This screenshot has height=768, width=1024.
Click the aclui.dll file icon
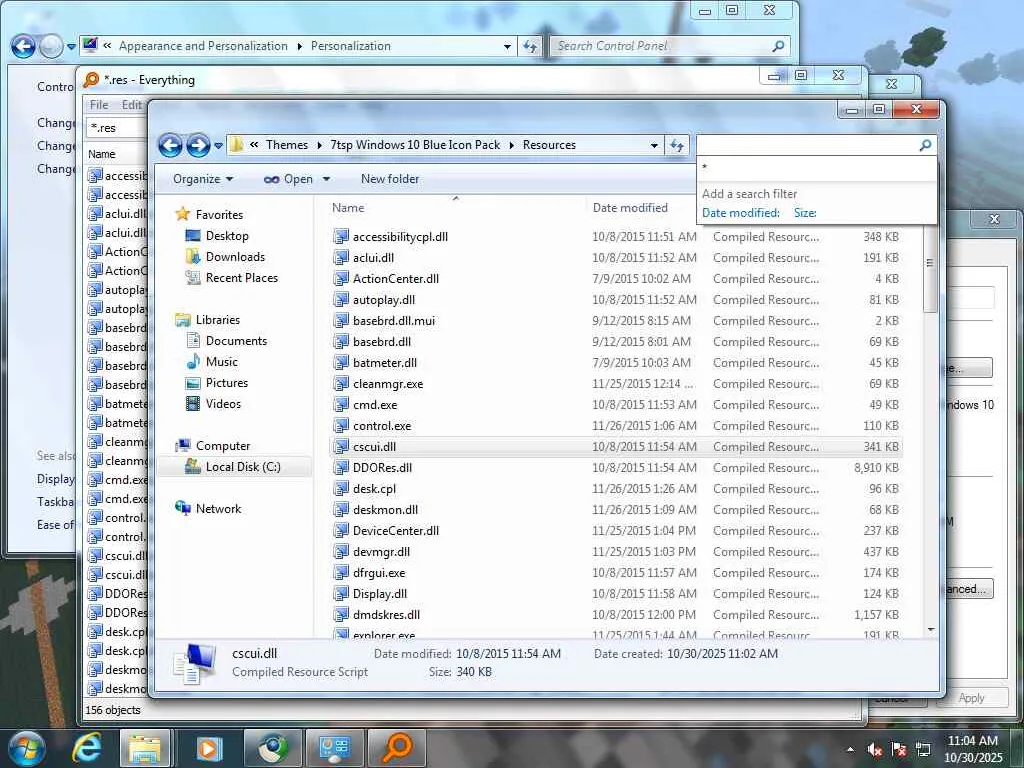pyautogui.click(x=341, y=257)
